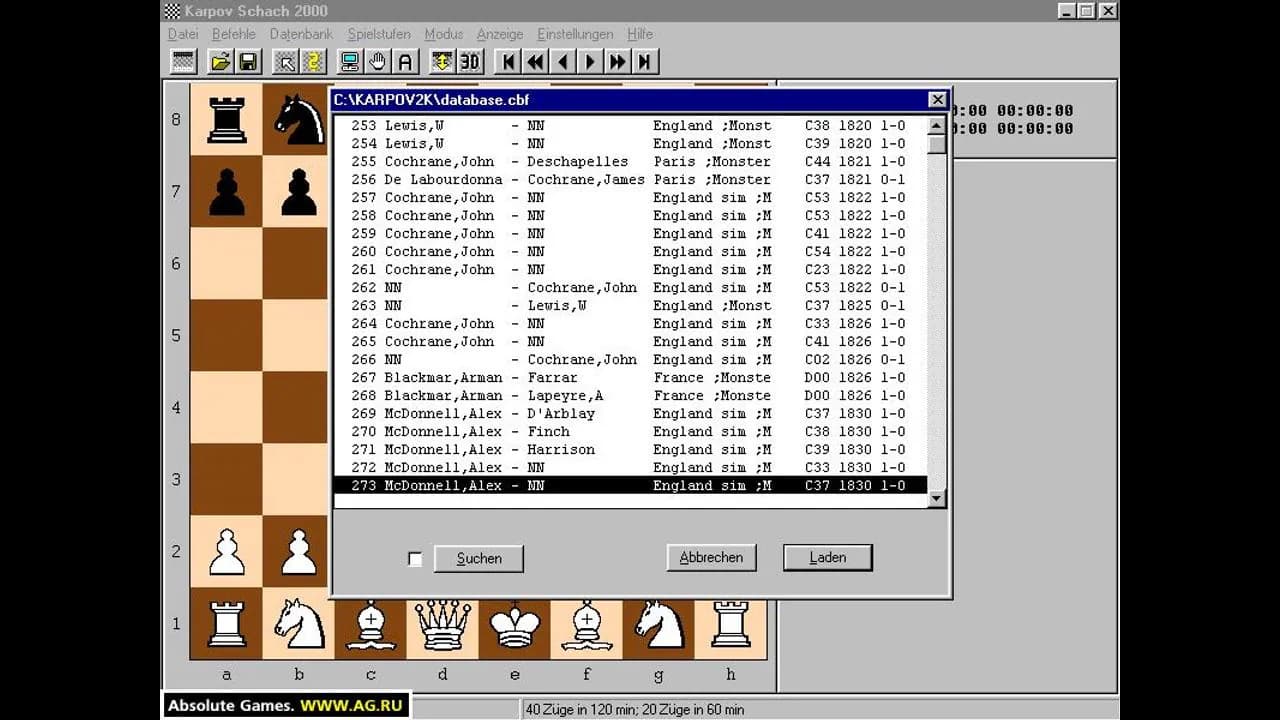
Task: Select game 264 Cochrane,John C33 1826
Action: click(630, 324)
